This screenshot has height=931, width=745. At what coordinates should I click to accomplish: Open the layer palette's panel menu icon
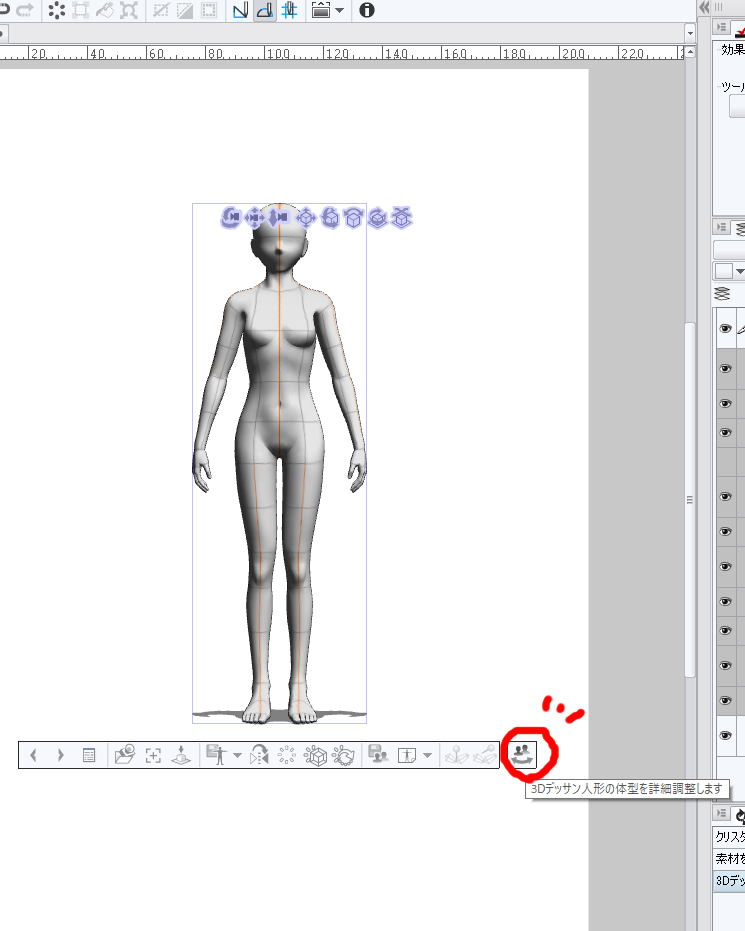click(721, 227)
